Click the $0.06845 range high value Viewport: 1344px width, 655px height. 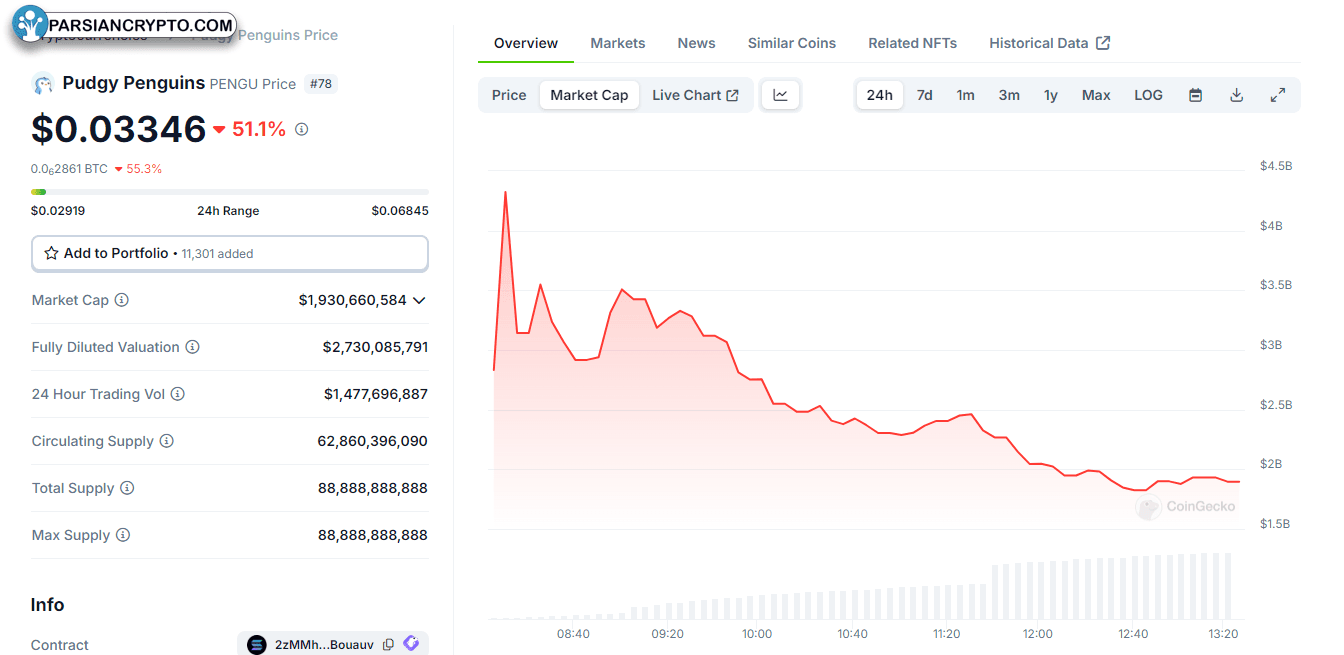[400, 211]
